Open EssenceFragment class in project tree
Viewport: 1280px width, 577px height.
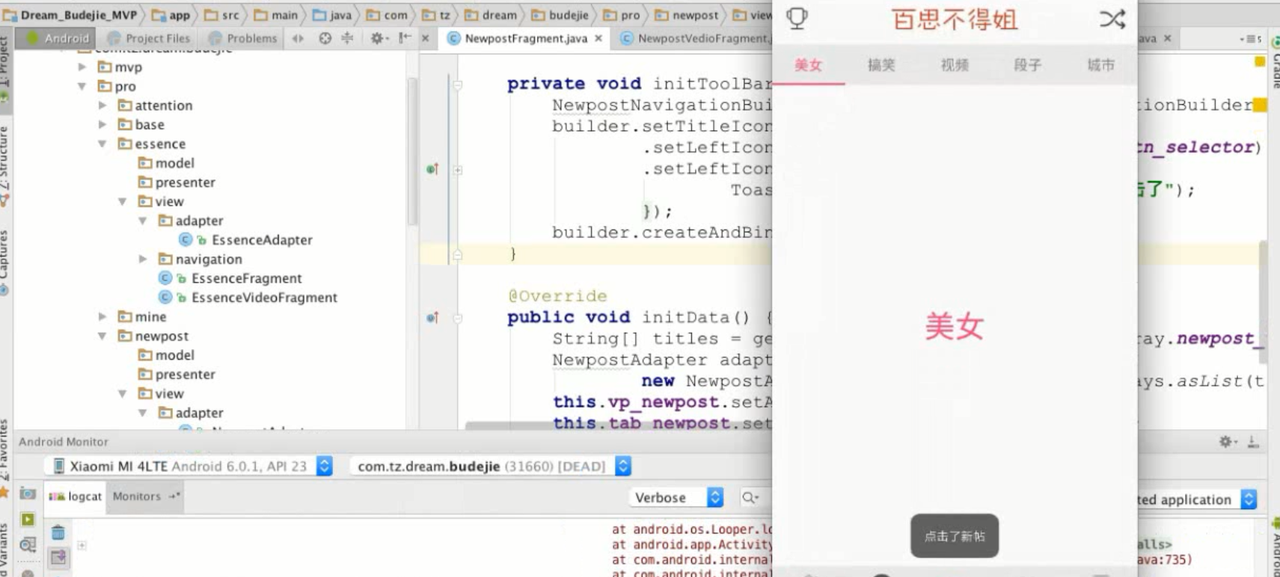point(231,278)
